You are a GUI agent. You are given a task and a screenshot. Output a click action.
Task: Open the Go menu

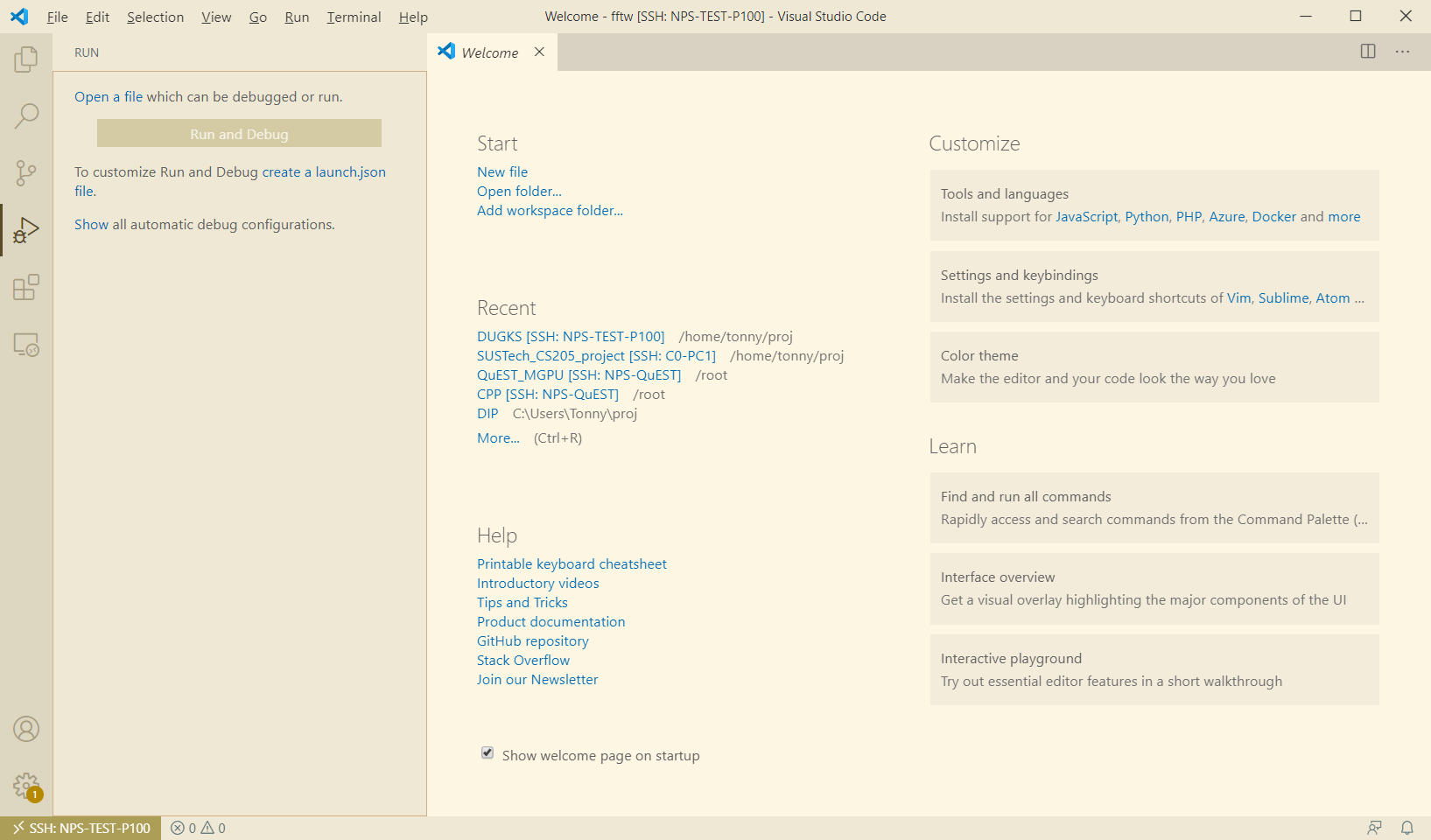coord(258,17)
